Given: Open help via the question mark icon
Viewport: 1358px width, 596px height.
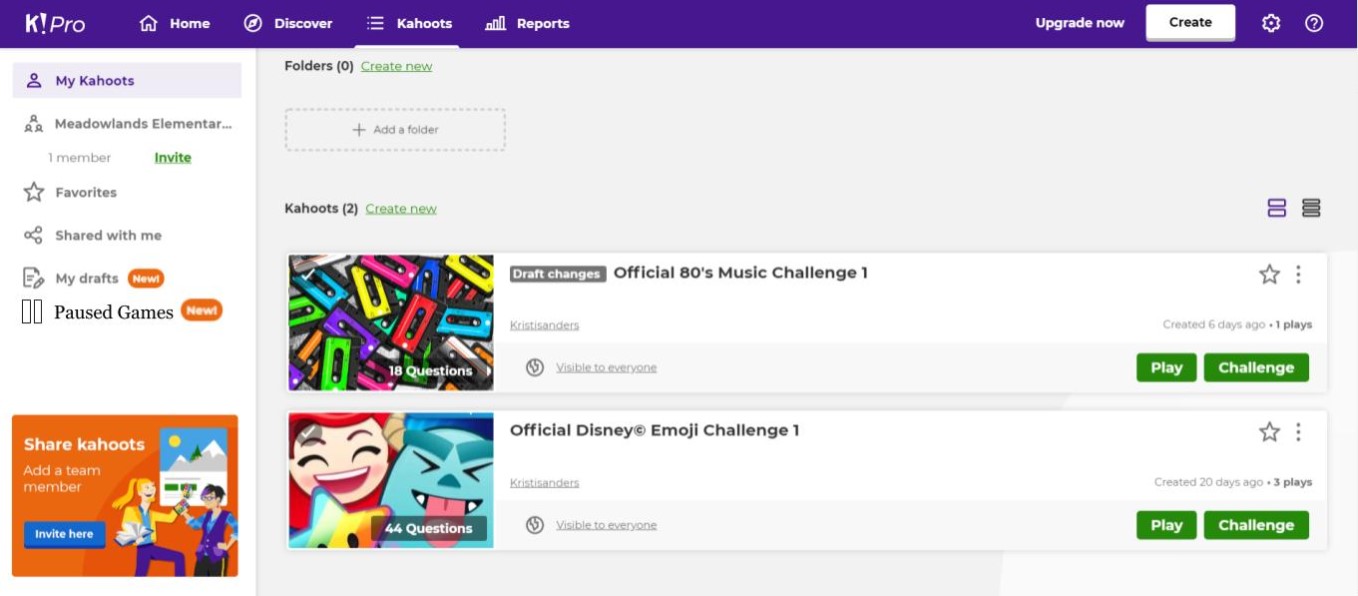Looking at the screenshot, I should pyautogui.click(x=1314, y=23).
